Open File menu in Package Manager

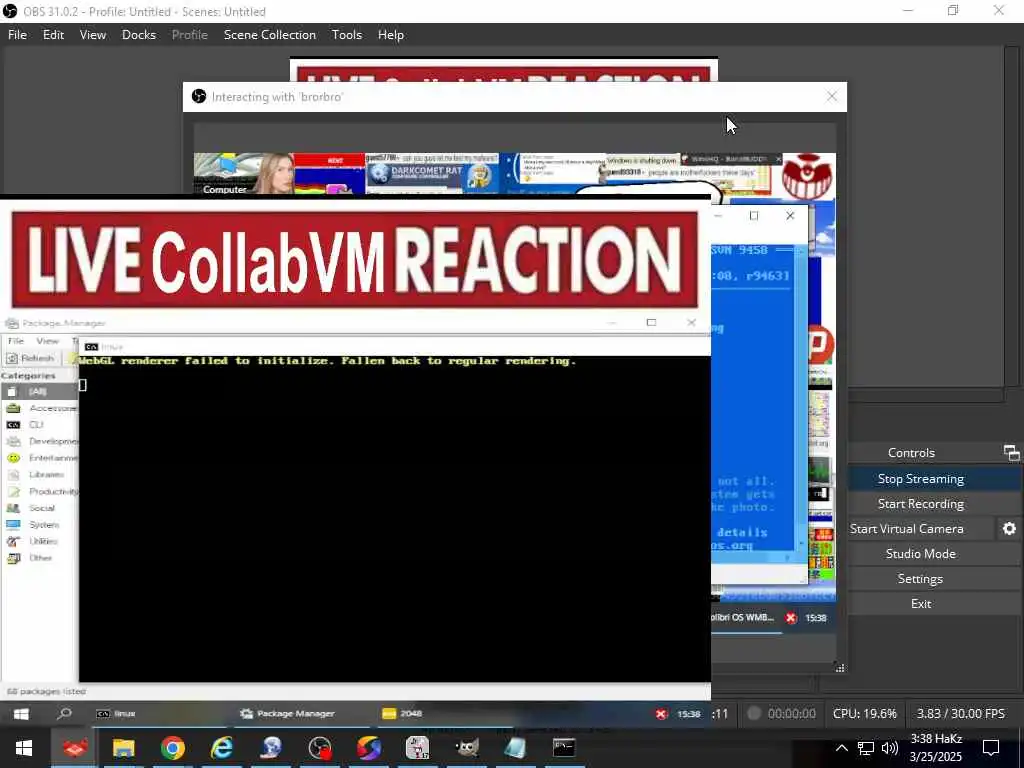tap(16, 341)
